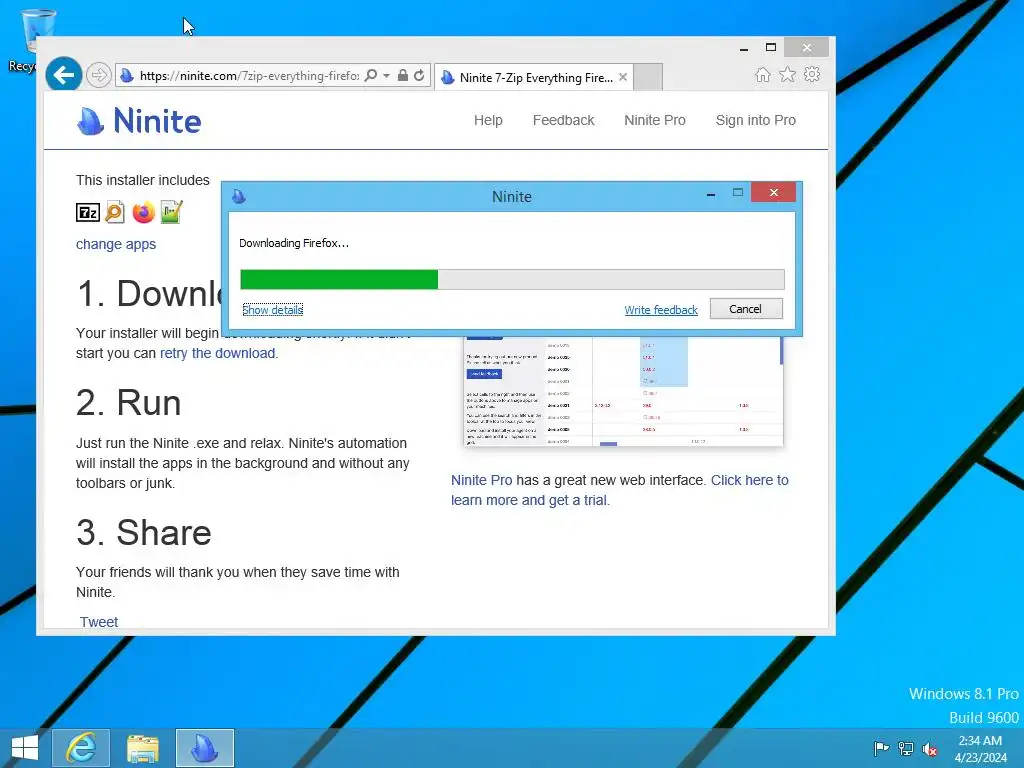The image size is (1024, 768).
Task: Click the network tray icon
Action: (x=906, y=748)
